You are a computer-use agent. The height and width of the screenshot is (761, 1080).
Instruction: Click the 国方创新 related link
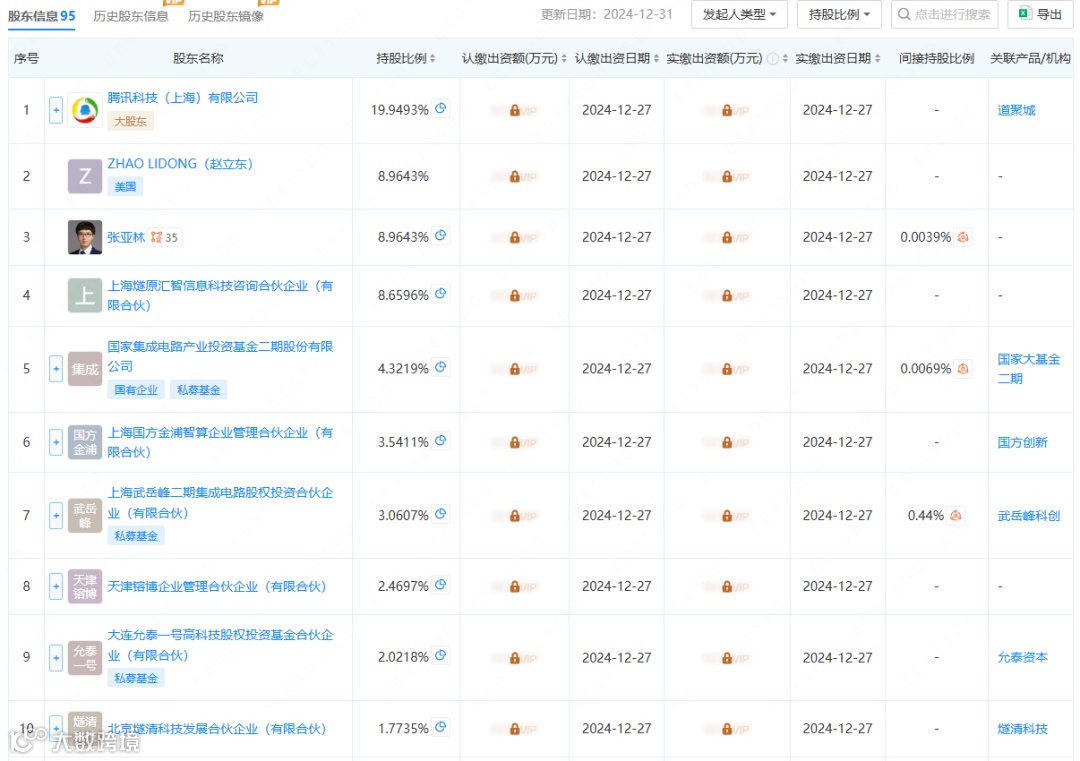(1022, 442)
